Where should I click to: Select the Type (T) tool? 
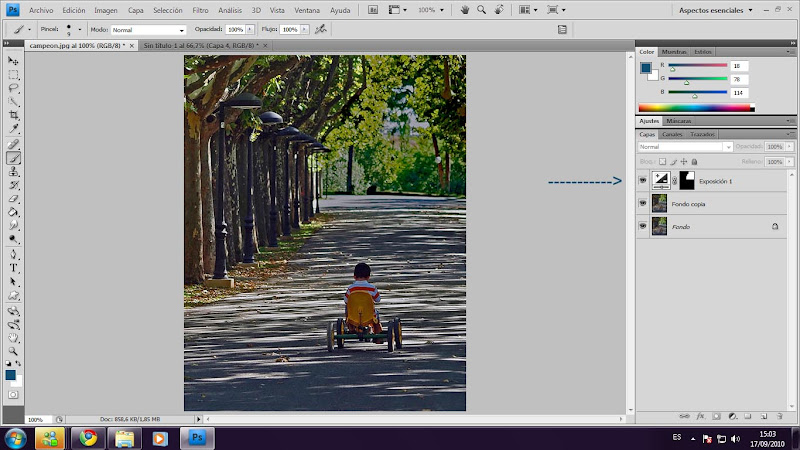pyautogui.click(x=14, y=268)
